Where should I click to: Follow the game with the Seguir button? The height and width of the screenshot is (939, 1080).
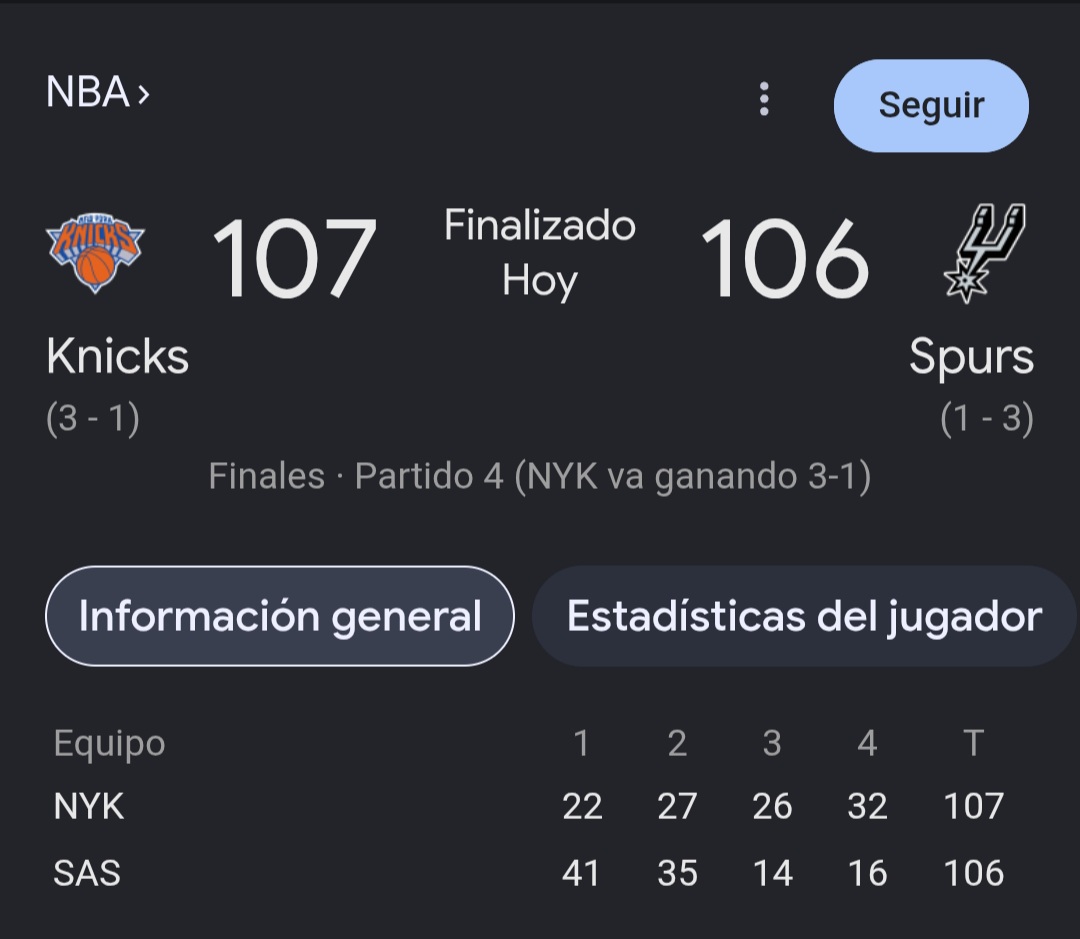931,105
